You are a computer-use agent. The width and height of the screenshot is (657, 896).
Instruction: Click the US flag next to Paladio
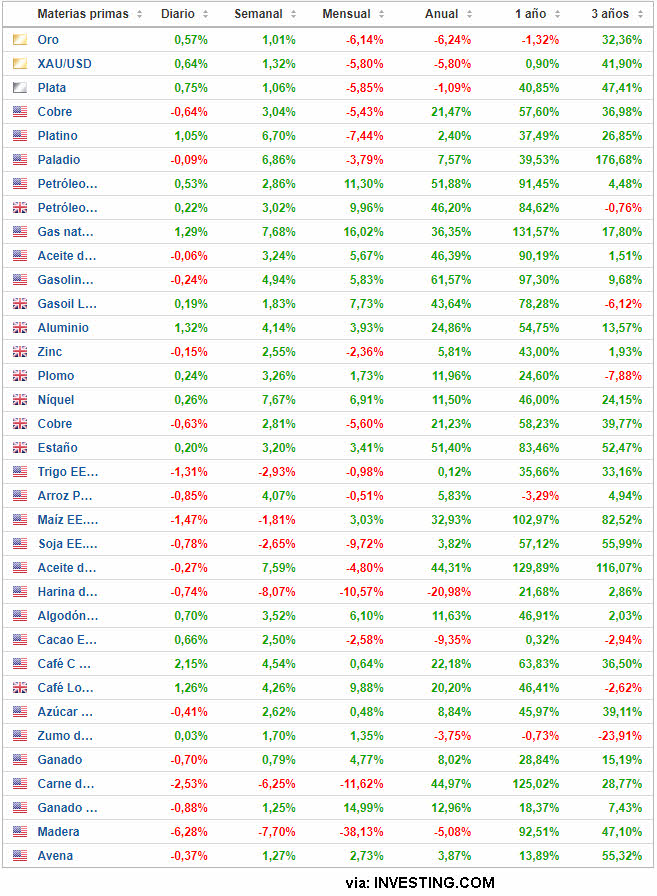pyautogui.click(x=20, y=160)
